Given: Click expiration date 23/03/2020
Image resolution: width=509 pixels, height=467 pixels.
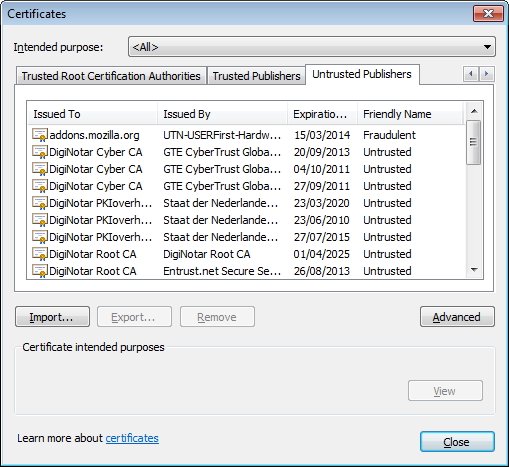Looking at the screenshot, I should tap(322, 203).
